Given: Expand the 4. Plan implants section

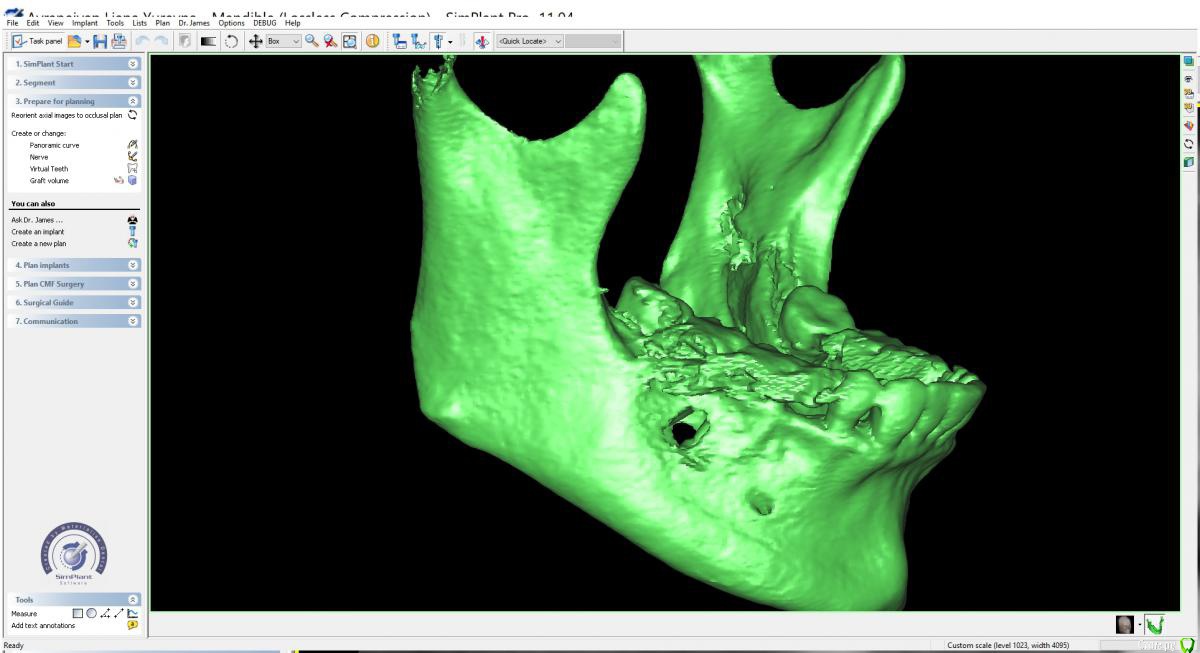Looking at the screenshot, I should [134, 264].
